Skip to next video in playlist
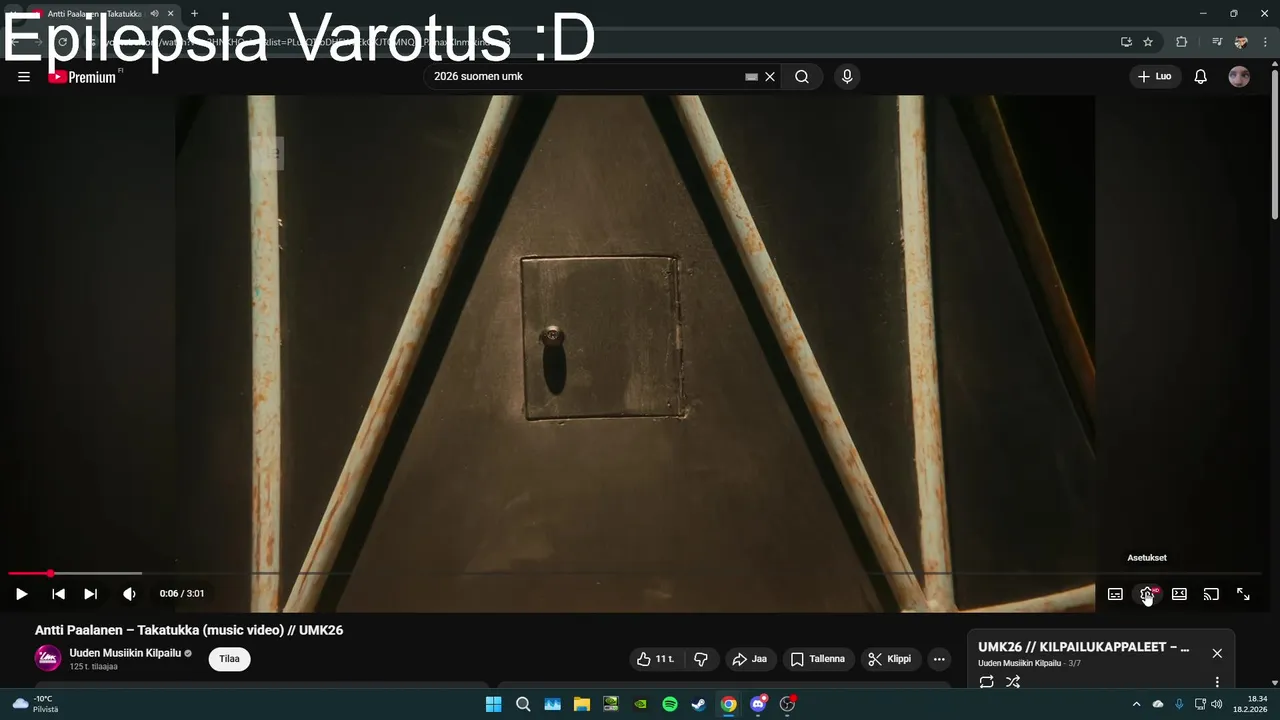This screenshot has width=1280, height=720. (x=90, y=594)
